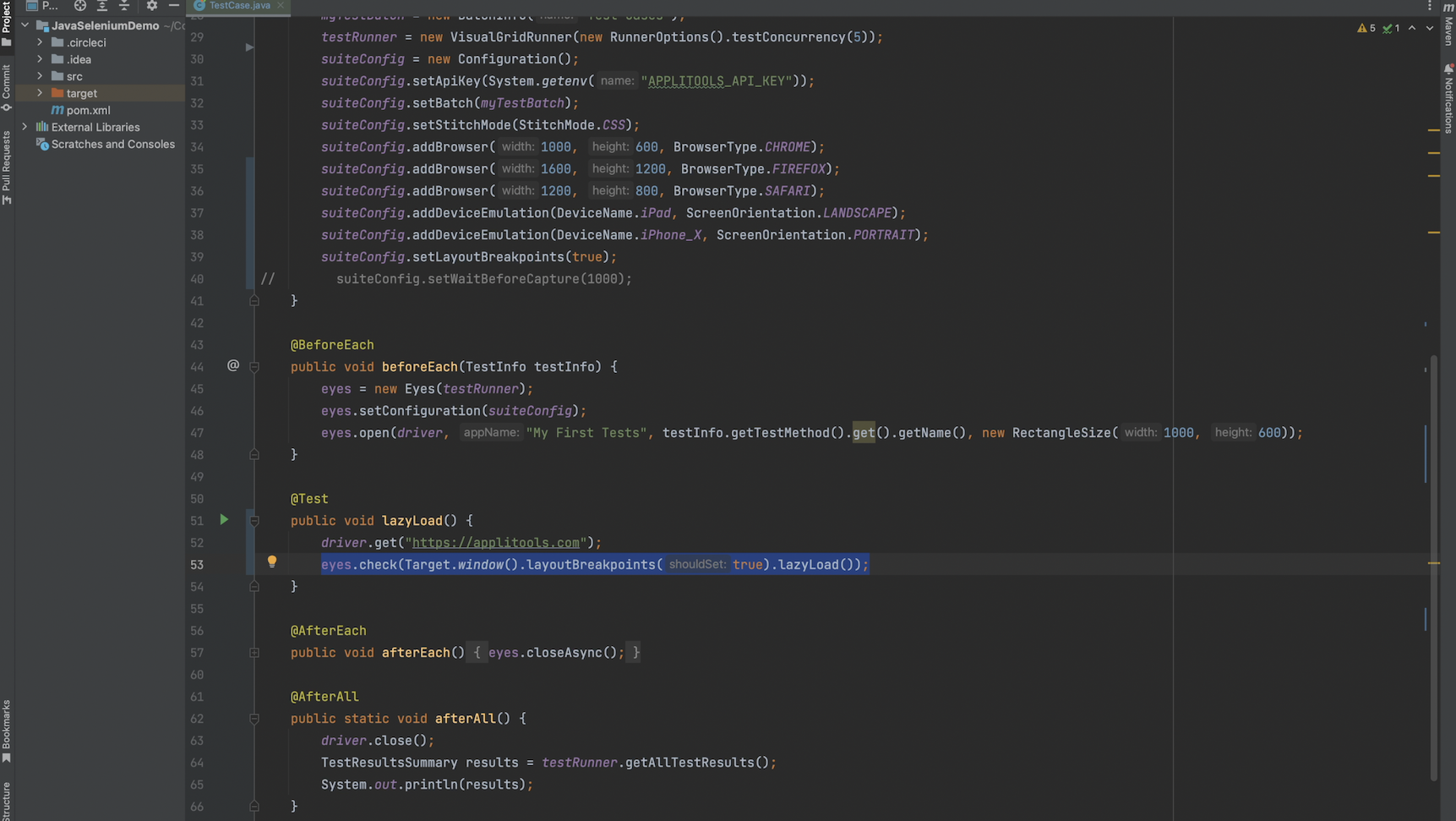Click the "My First Tests" string literal
This screenshot has height=821, width=1456.
click(x=587, y=433)
